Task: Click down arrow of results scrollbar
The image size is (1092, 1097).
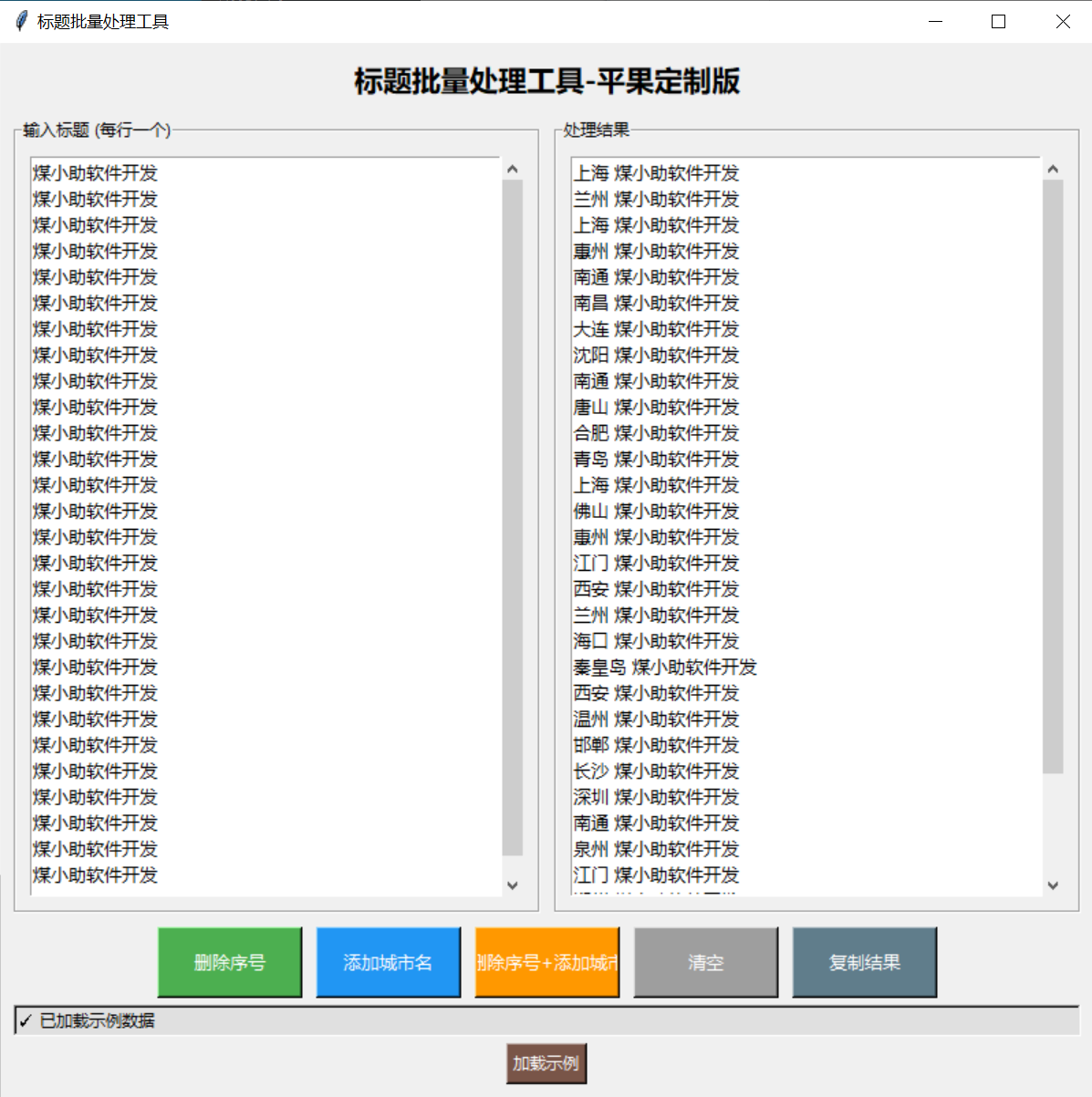Action: (1053, 885)
